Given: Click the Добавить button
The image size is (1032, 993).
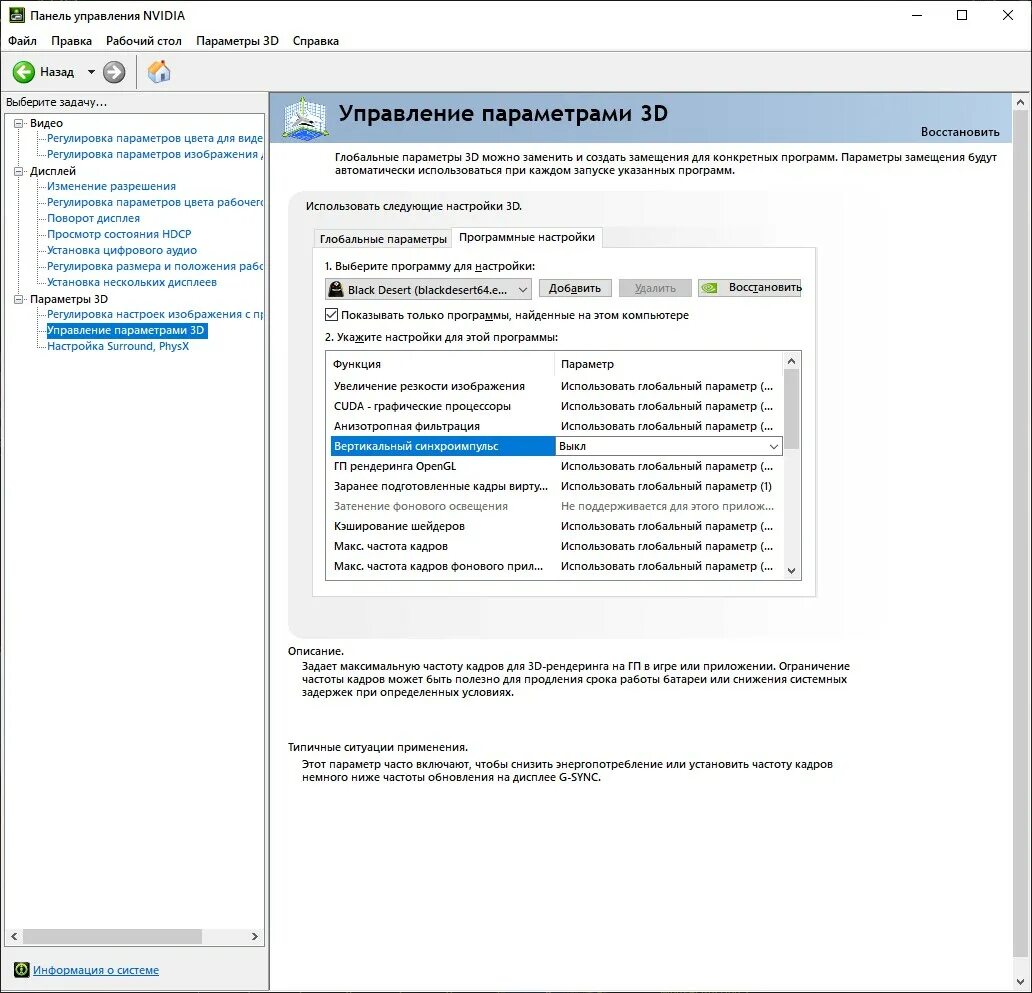Looking at the screenshot, I should tap(575, 288).
